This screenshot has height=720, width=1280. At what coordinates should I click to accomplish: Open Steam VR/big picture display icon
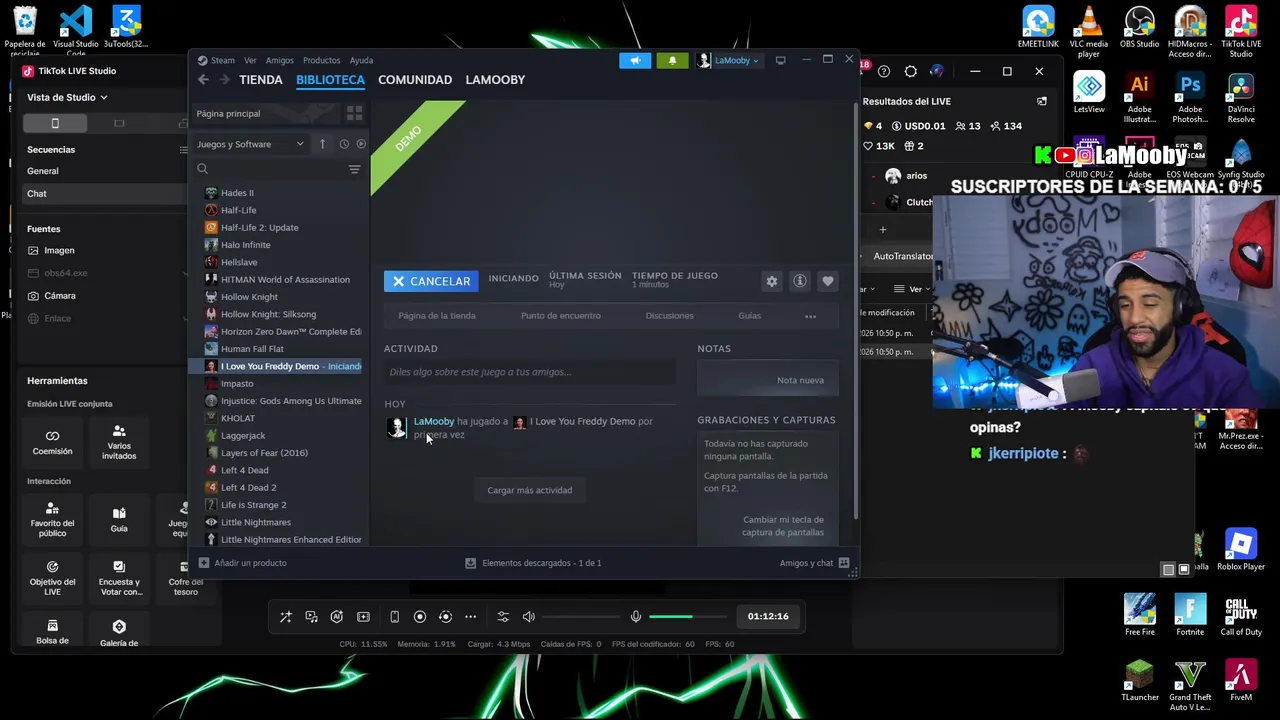pos(780,60)
